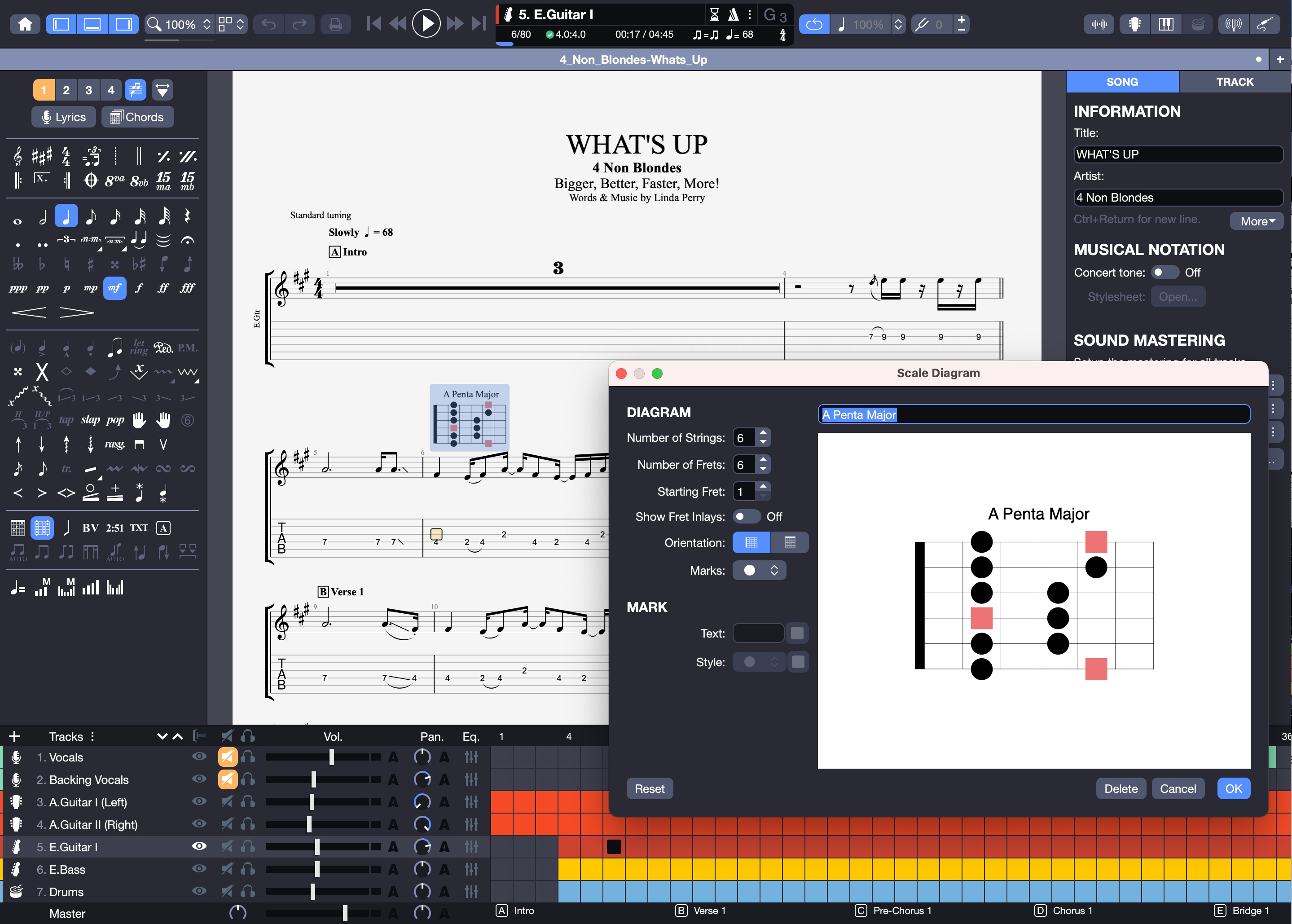Select mezzo-forte dynamic
The image size is (1292, 924).
tap(114, 288)
